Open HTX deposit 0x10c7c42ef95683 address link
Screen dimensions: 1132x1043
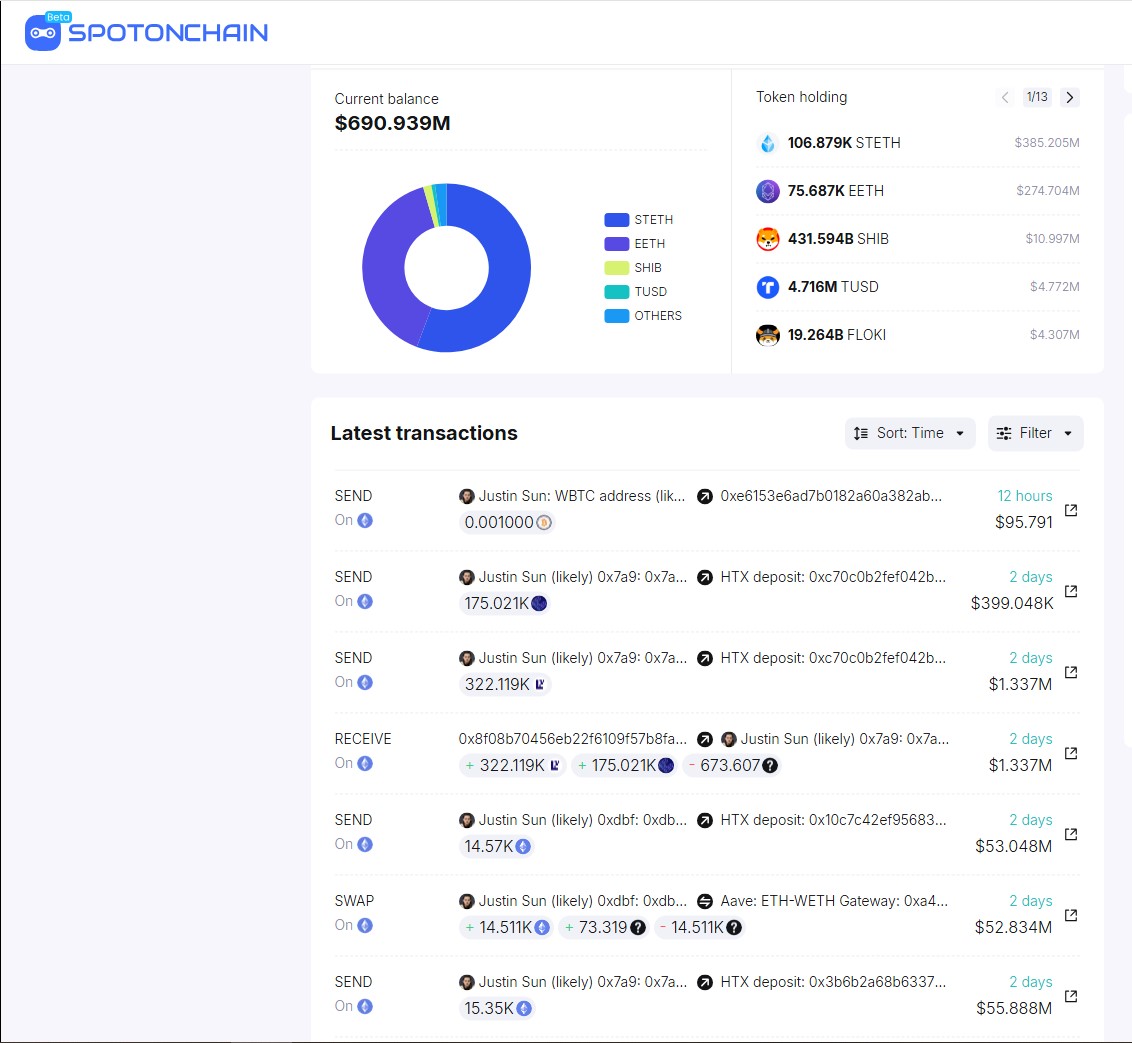832,820
